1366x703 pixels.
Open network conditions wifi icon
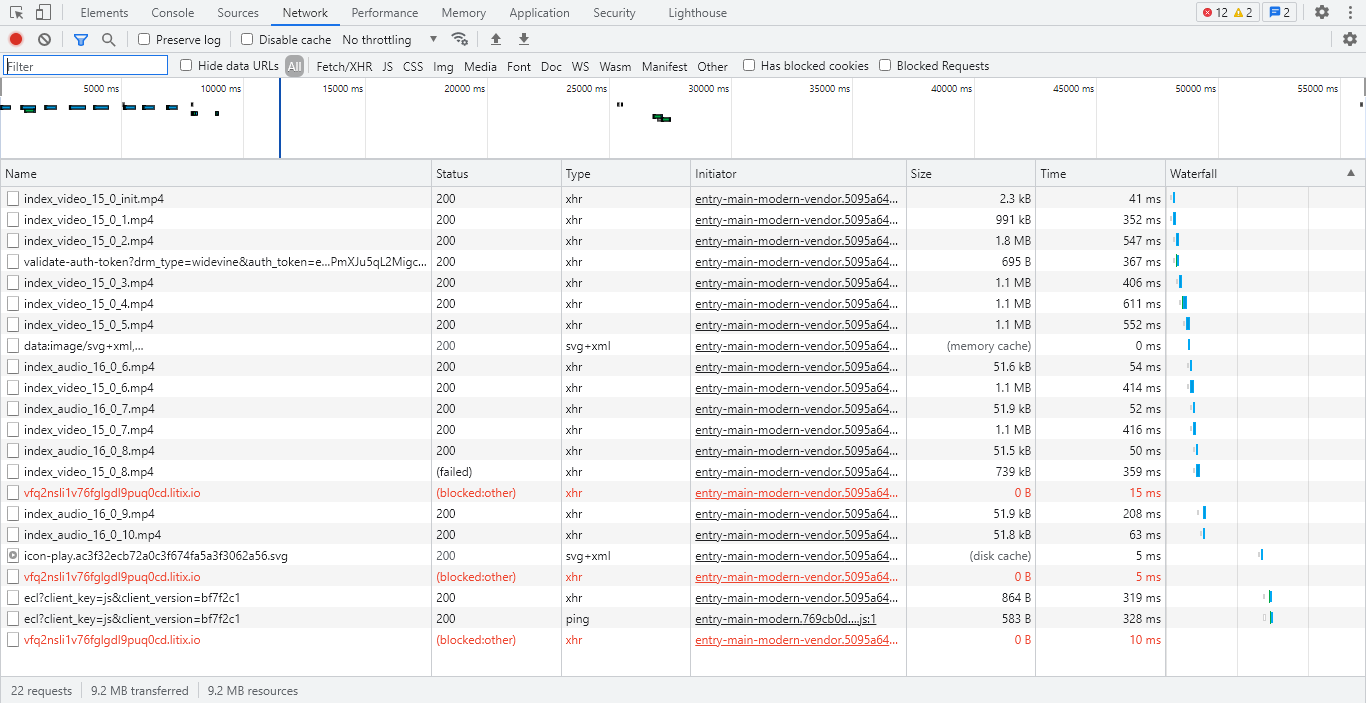pos(460,39)
